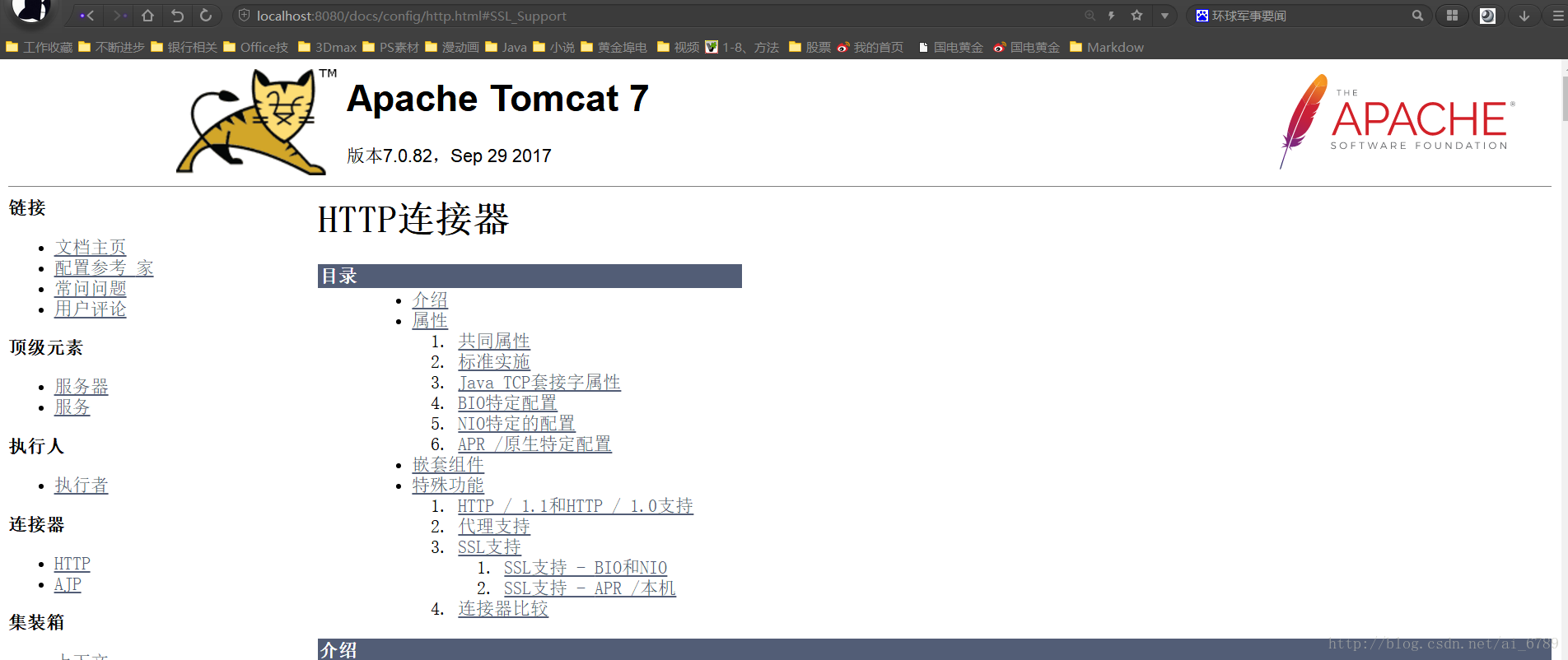Image resolution: width=1568 pixels, height=660 pixels.
Task: Jump to BIO特定配置 section
Action: [x=507, y=403]
